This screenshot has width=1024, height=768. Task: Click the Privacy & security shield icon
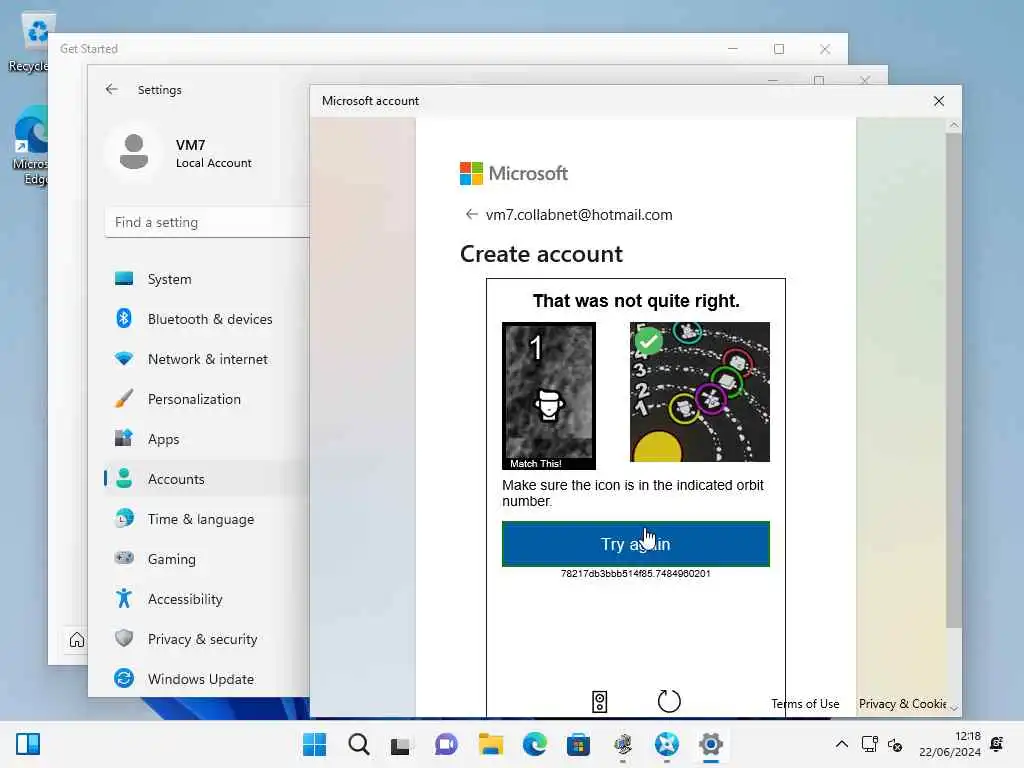(x=123, y=638)
